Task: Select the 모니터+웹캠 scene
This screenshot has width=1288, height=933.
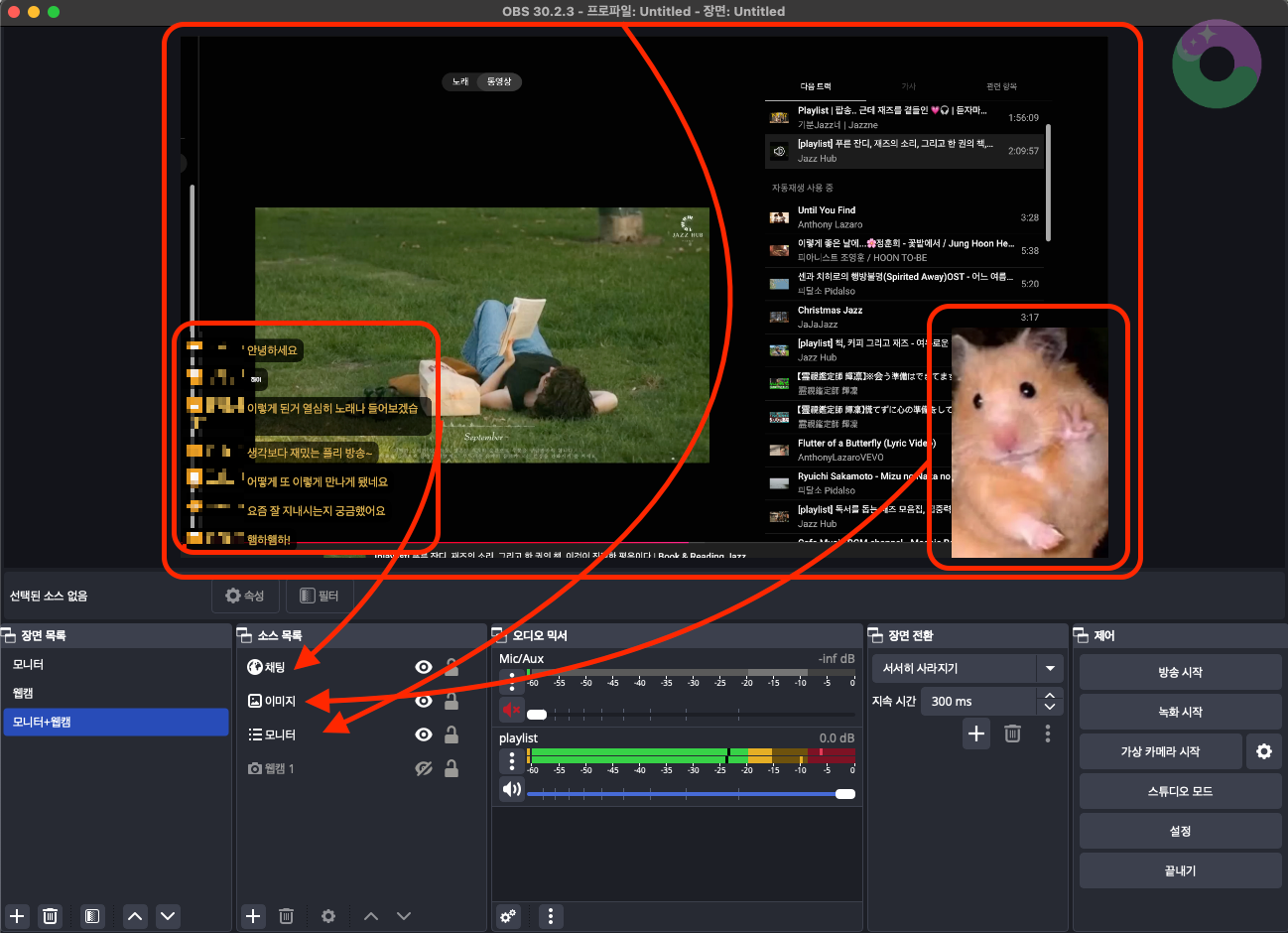Action: coord(116,722)
